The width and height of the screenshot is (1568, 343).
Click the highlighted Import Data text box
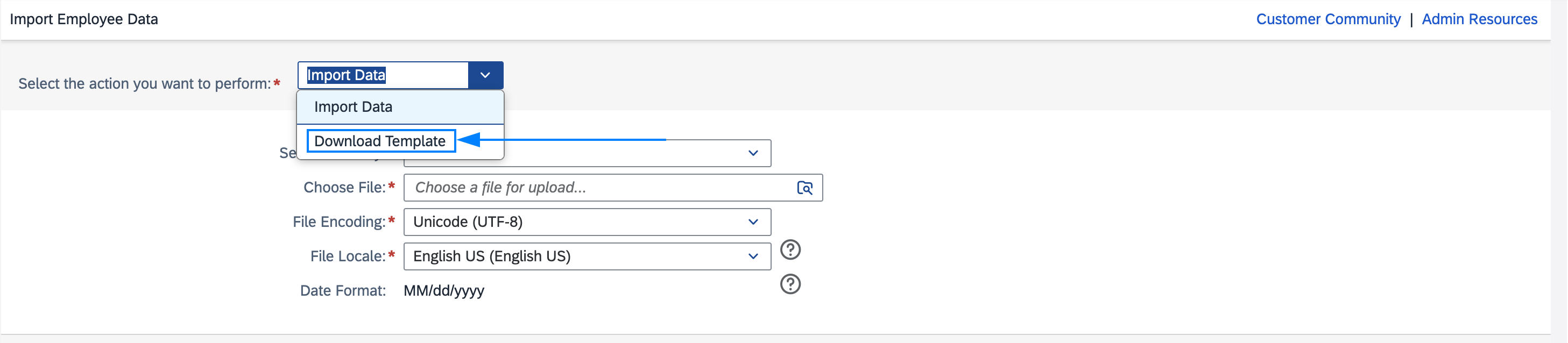pos(384,75)
